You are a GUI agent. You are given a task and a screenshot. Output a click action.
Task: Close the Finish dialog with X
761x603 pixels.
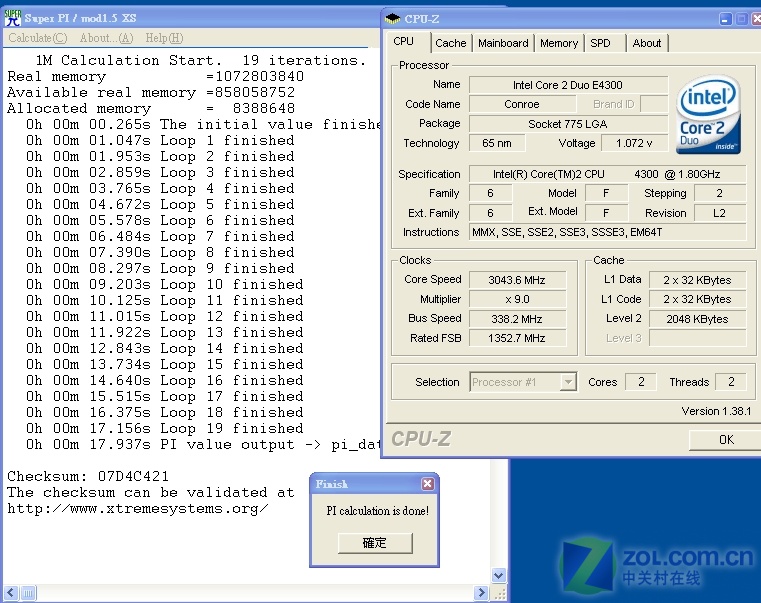click(x=428, y=484)
